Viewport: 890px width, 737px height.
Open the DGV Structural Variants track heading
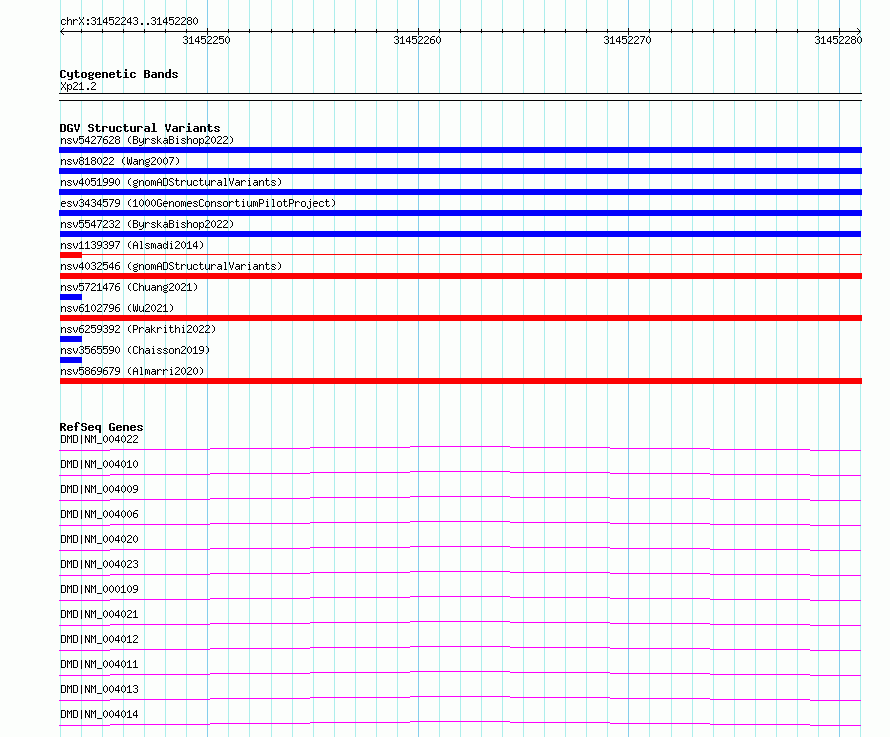tap(140, 128)
